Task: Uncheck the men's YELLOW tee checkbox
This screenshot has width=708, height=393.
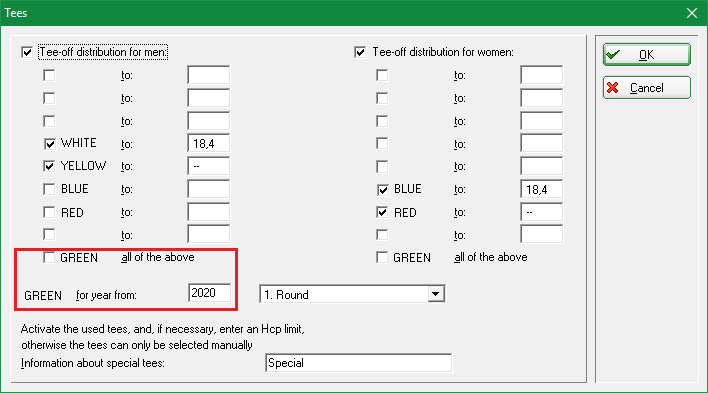Action: pos(49,166)
